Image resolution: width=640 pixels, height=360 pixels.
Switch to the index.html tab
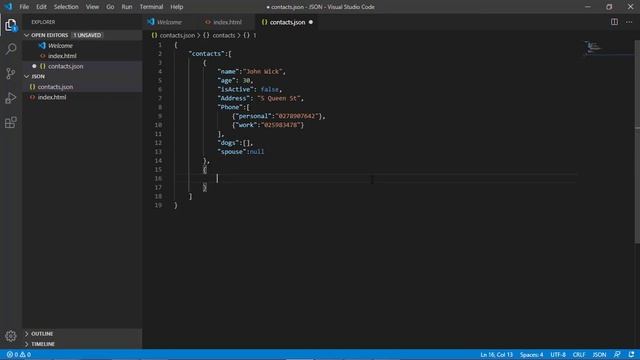point(226,22)
